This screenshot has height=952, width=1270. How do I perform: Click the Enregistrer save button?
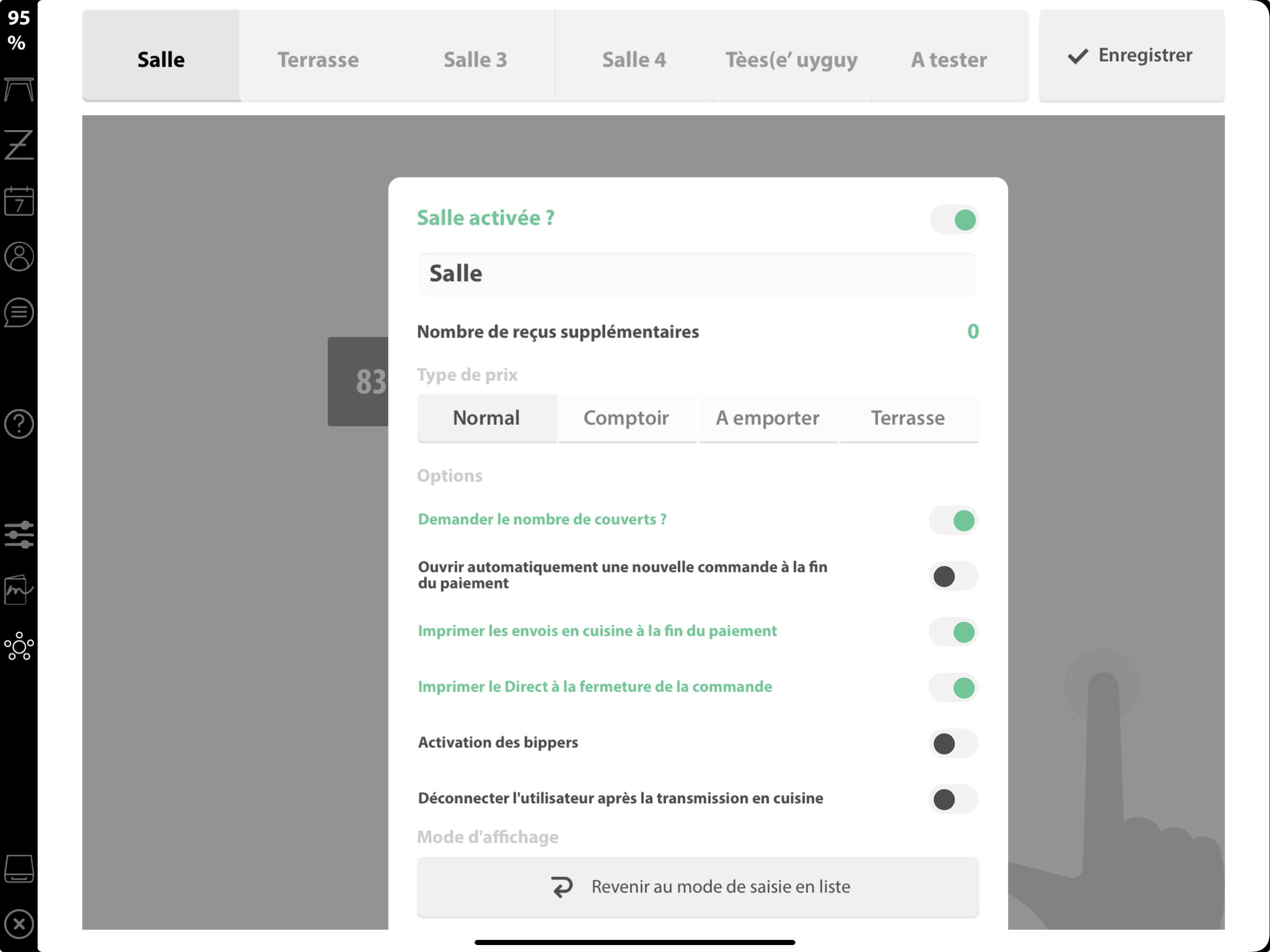point(1131,56)
